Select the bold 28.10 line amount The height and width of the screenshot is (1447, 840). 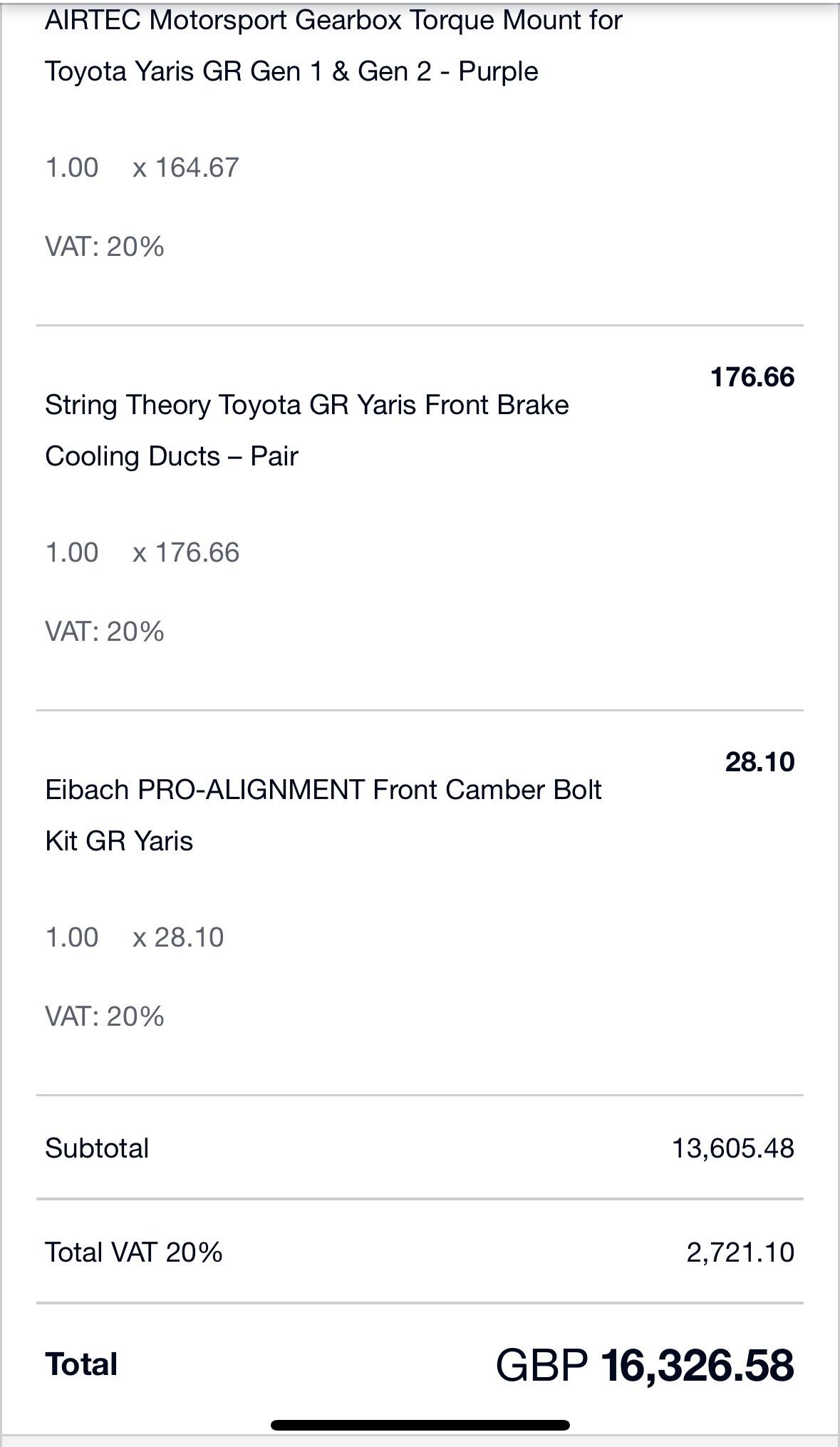point(759,762)
